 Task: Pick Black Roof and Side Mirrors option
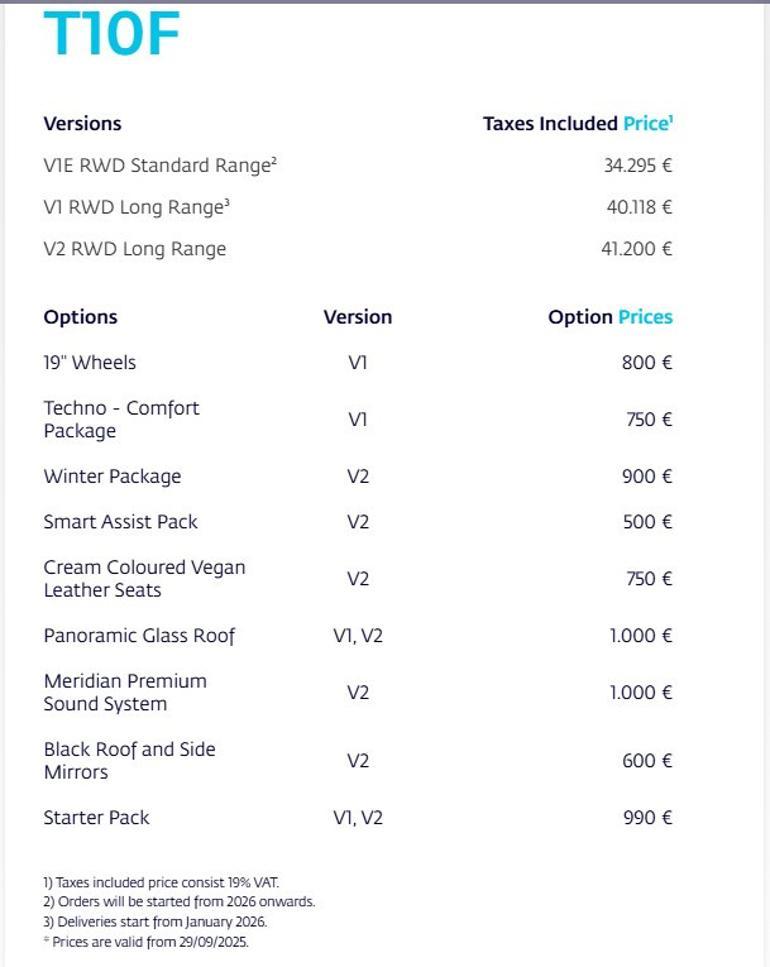(x=129, y=760)
